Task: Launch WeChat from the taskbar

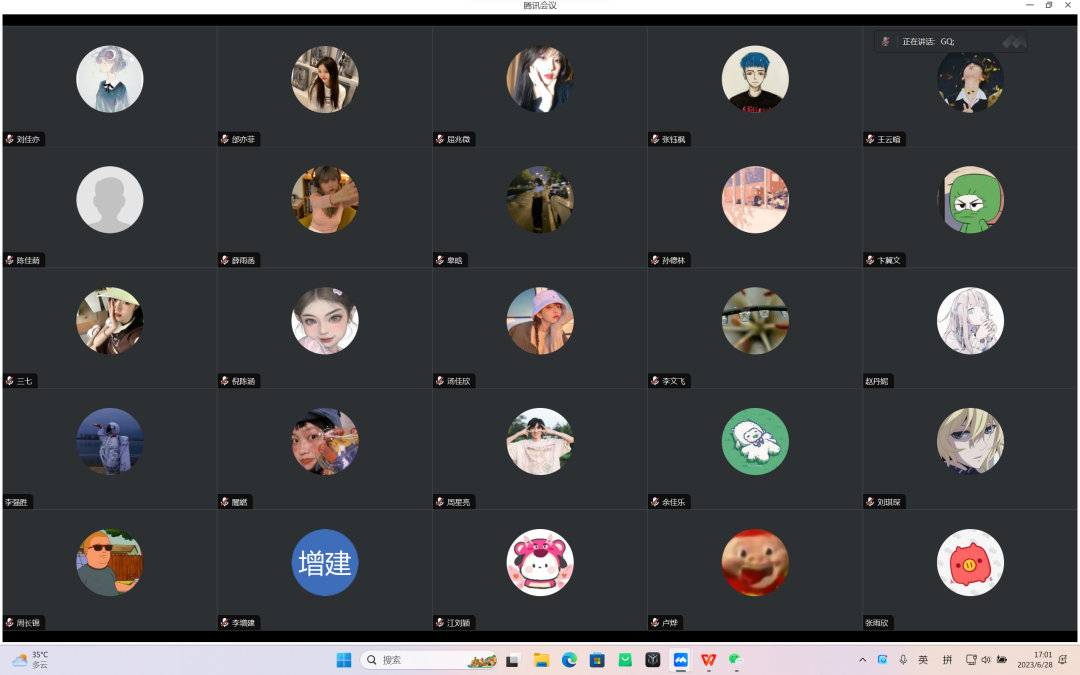Action: (x=736, y=660)
